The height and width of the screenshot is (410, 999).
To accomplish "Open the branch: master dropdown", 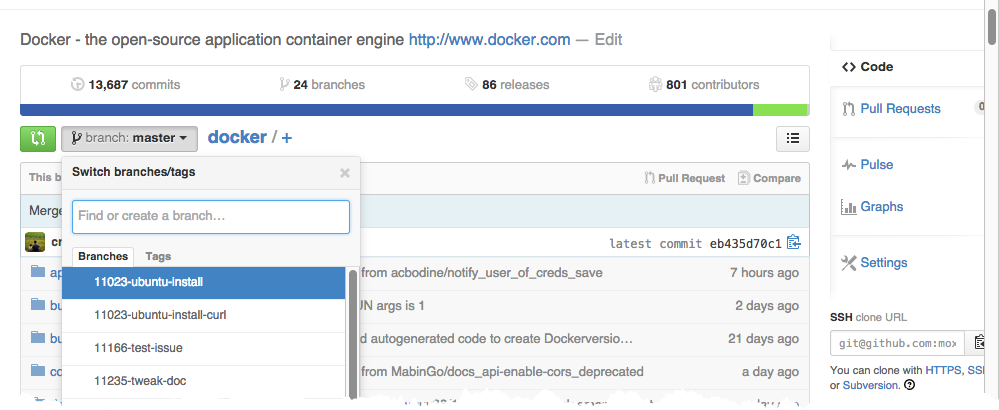I will [129, 139].
